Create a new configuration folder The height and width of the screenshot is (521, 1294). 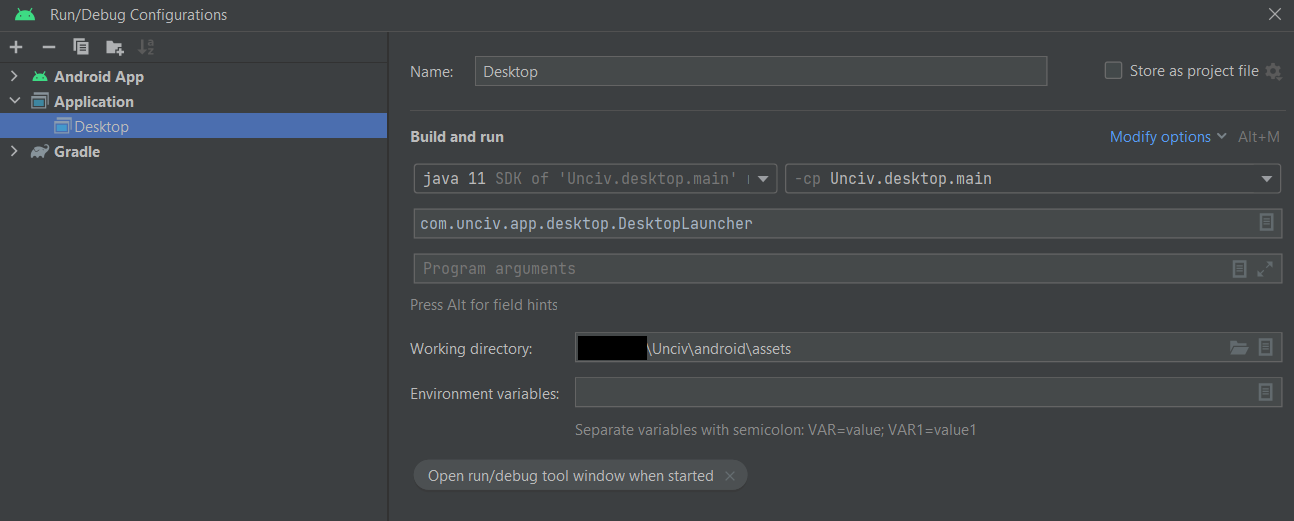pyautogui.click(x=114, y=47)
